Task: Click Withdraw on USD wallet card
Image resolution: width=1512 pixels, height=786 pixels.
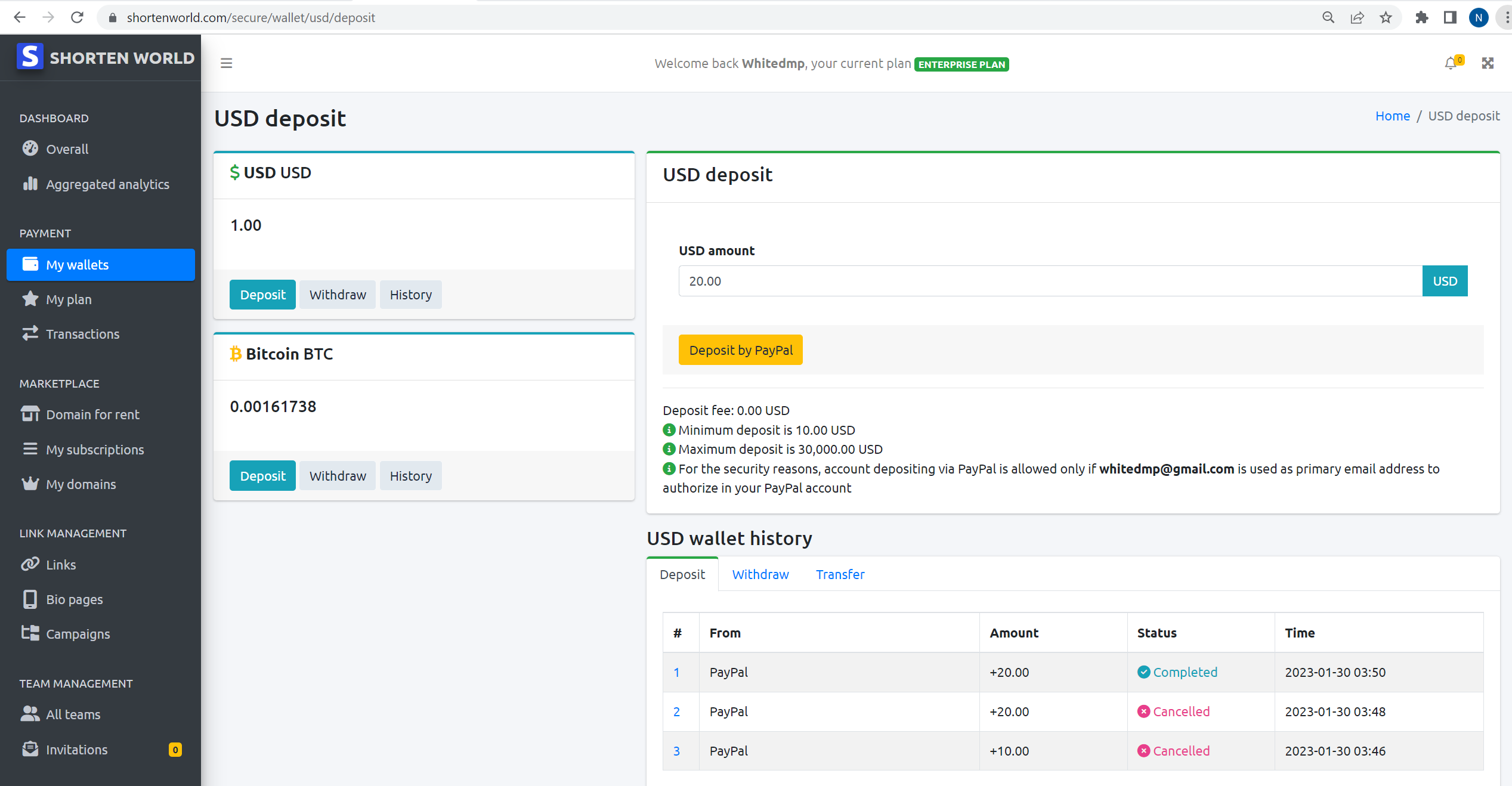Action: click(x=338, y=295)
